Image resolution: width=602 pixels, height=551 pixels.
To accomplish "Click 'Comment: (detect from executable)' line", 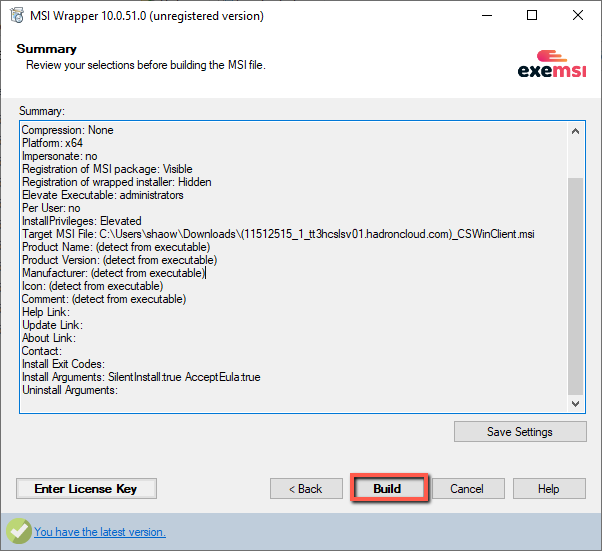I will click(104, 299).
